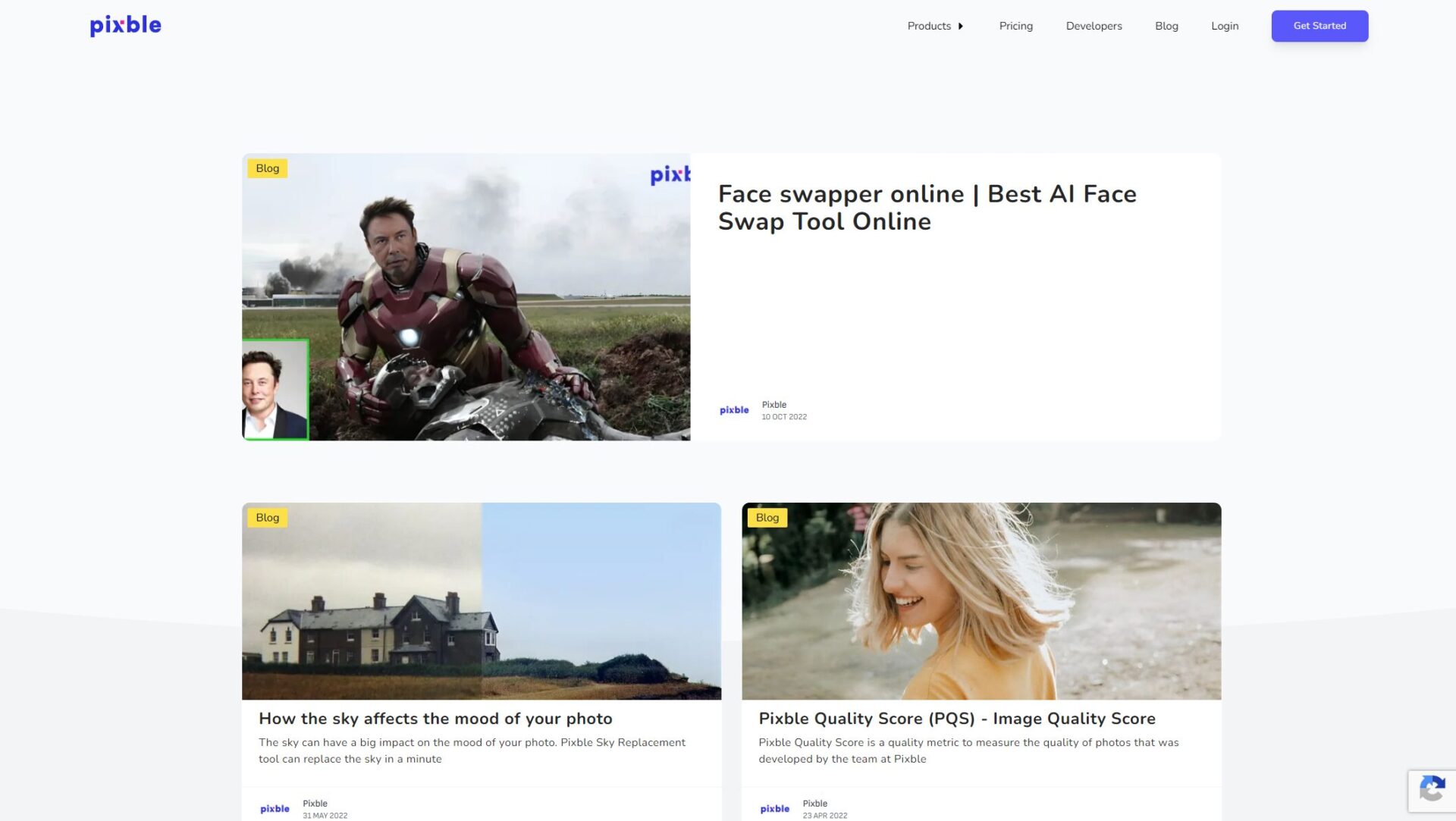This screenshot has height=821, width=1456.
Task: Navigate to Blog in navbar
Action: (1166, 26)
